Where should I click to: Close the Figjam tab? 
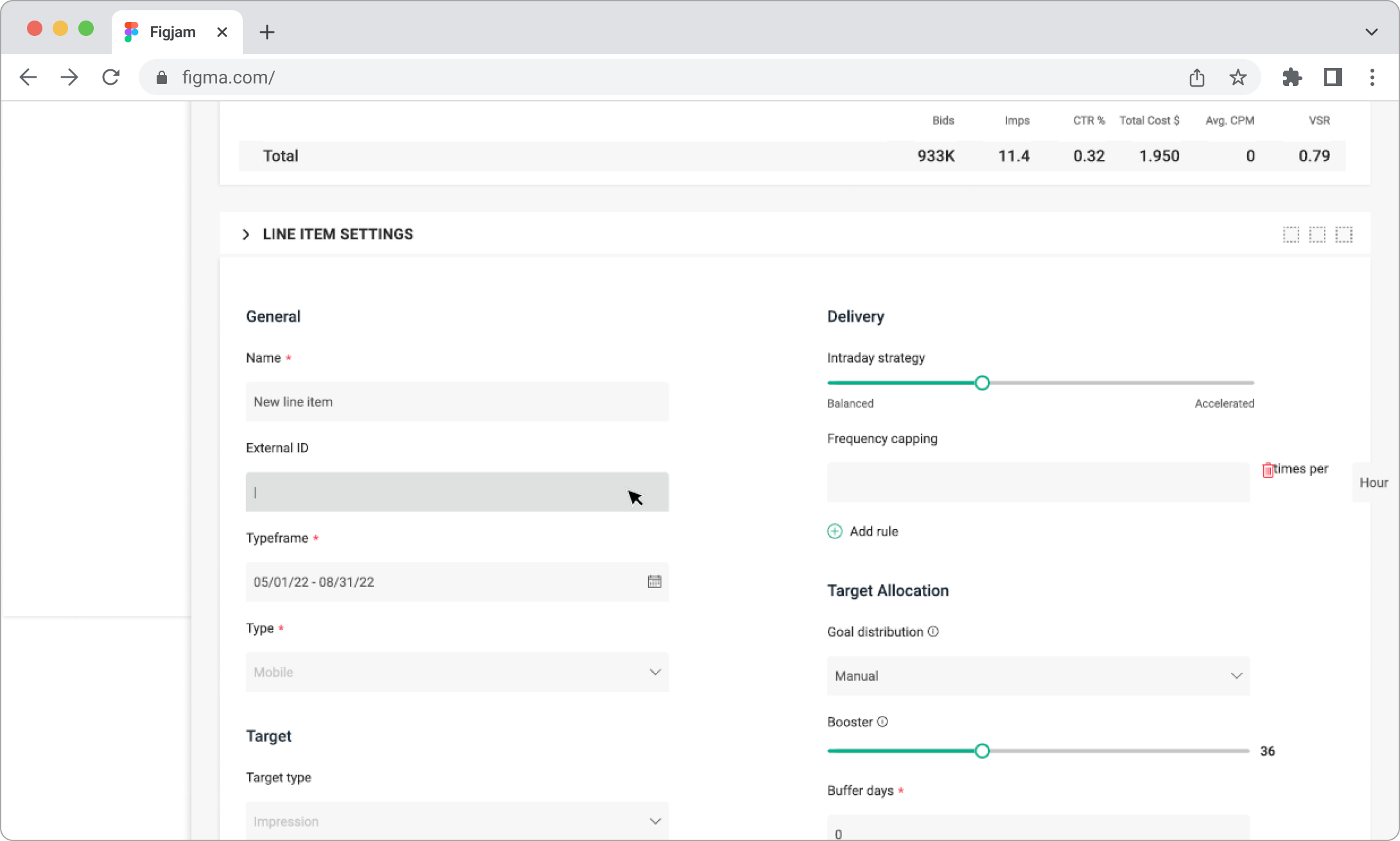[x=222, y=32]
